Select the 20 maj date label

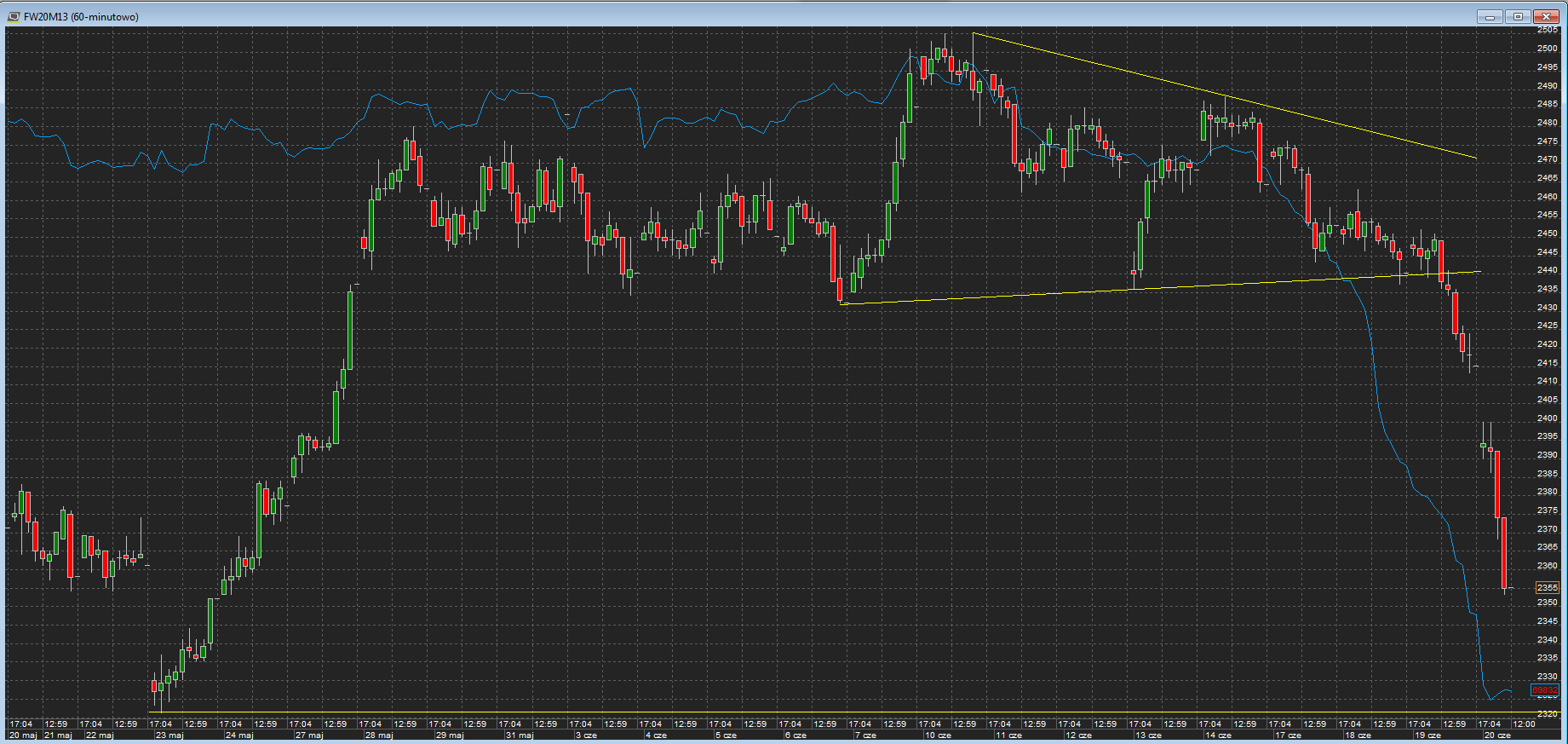click(23, 735)
